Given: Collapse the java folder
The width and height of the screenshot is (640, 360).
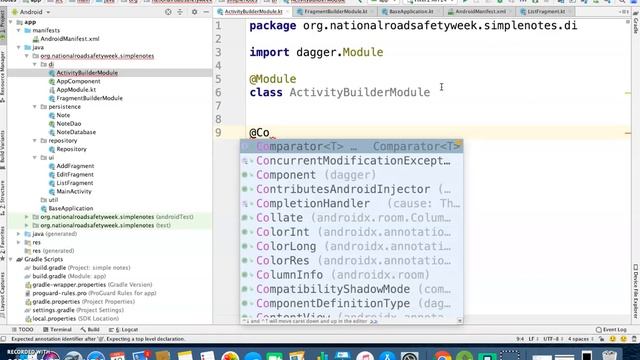Looking at the screenshot, I should (19, 47).
